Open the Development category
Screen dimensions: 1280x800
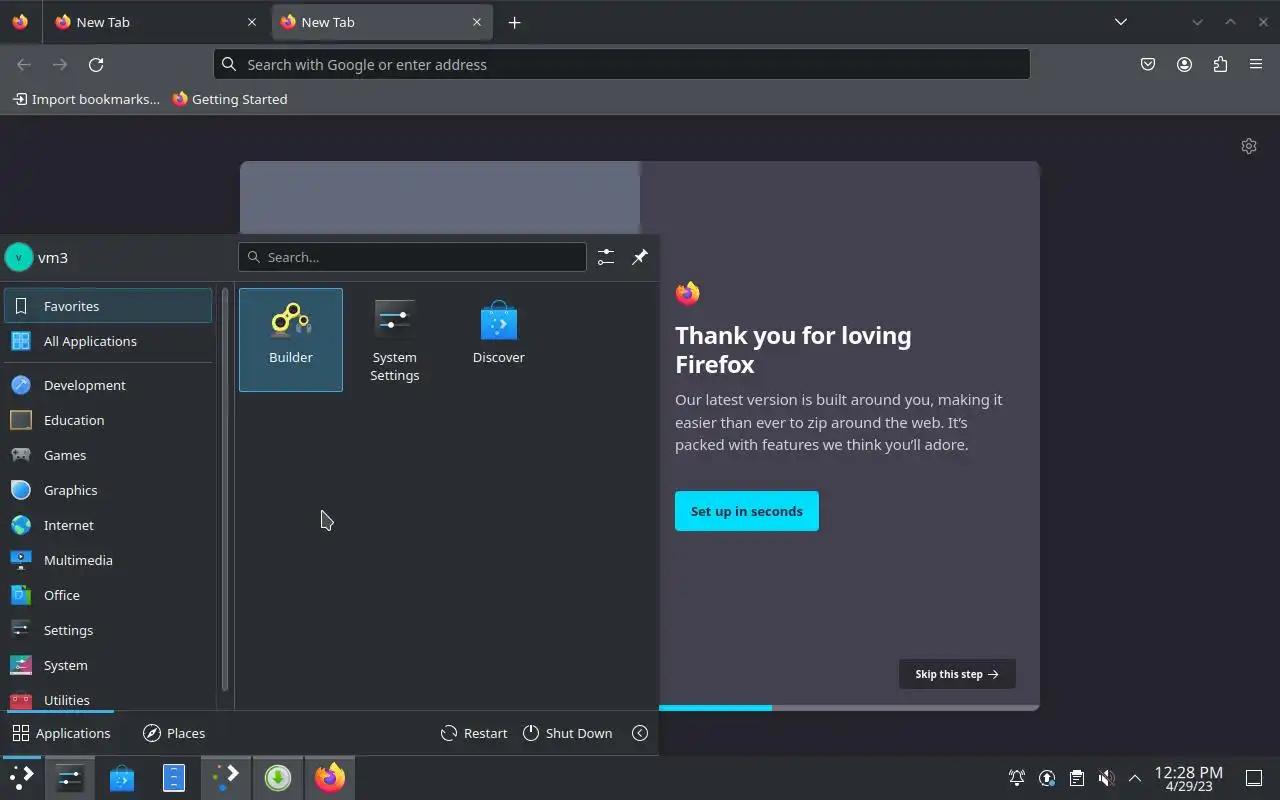point(108,385)
